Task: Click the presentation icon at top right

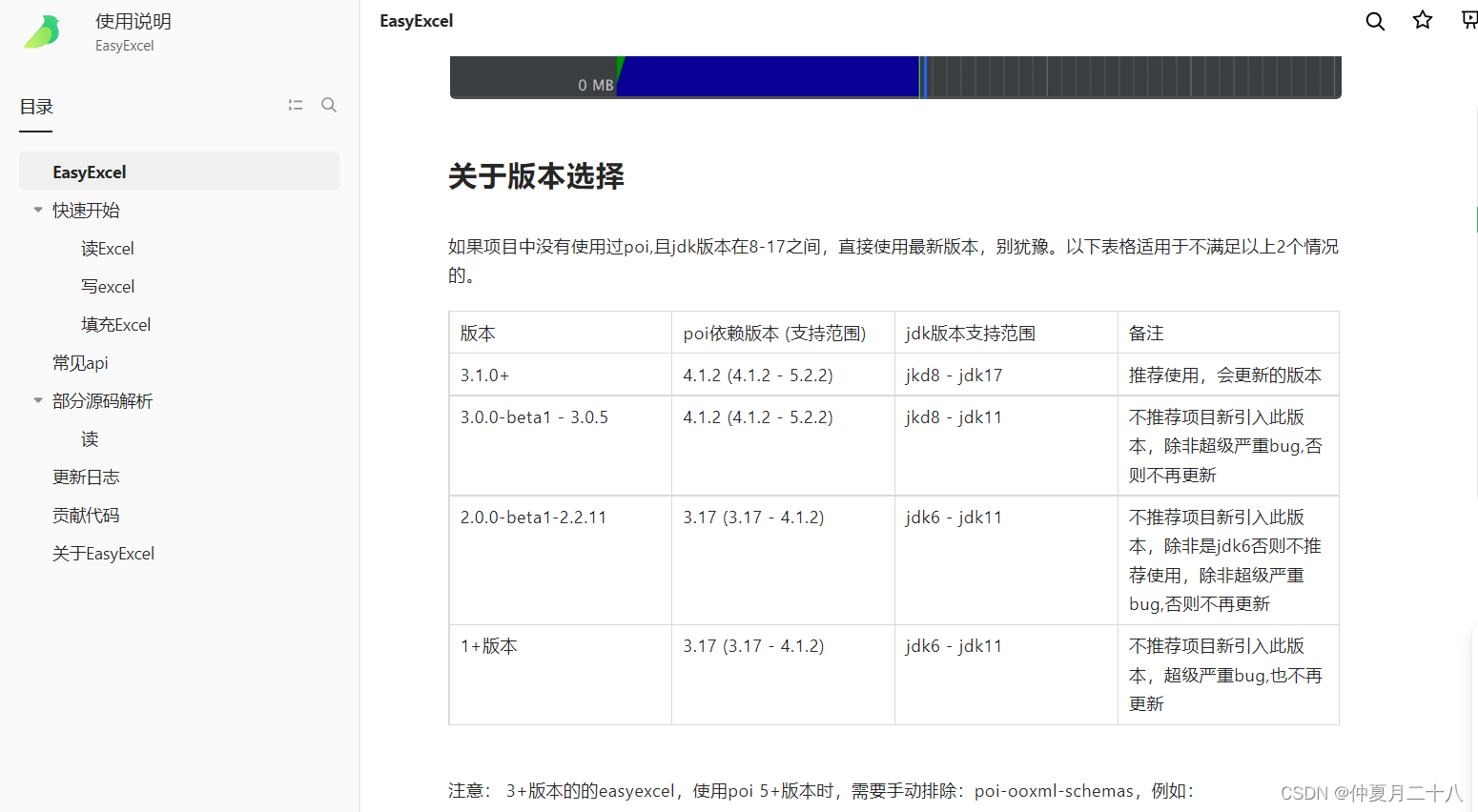Action: click(x=1469, y=20)
